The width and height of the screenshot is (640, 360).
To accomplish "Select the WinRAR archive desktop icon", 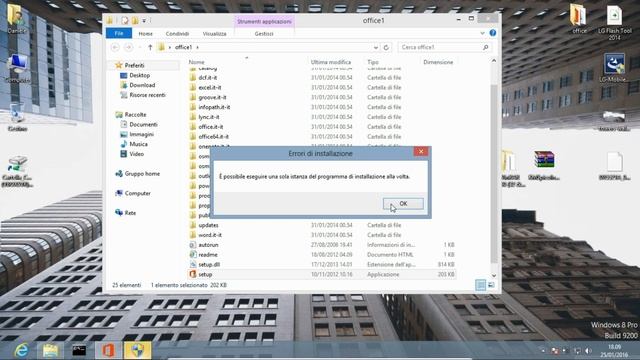I will coord(544,165).
